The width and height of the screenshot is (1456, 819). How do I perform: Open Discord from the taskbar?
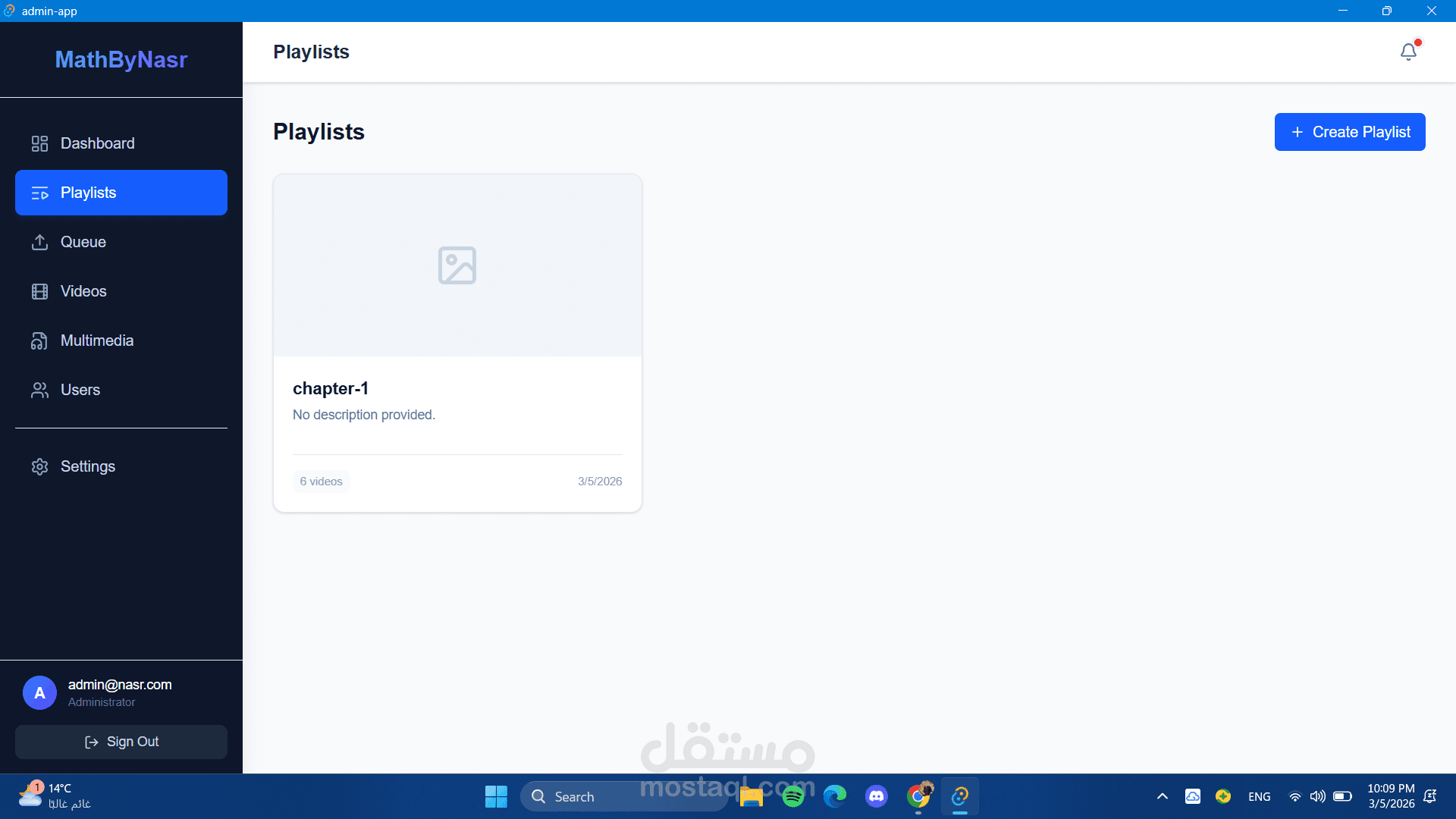877,796
